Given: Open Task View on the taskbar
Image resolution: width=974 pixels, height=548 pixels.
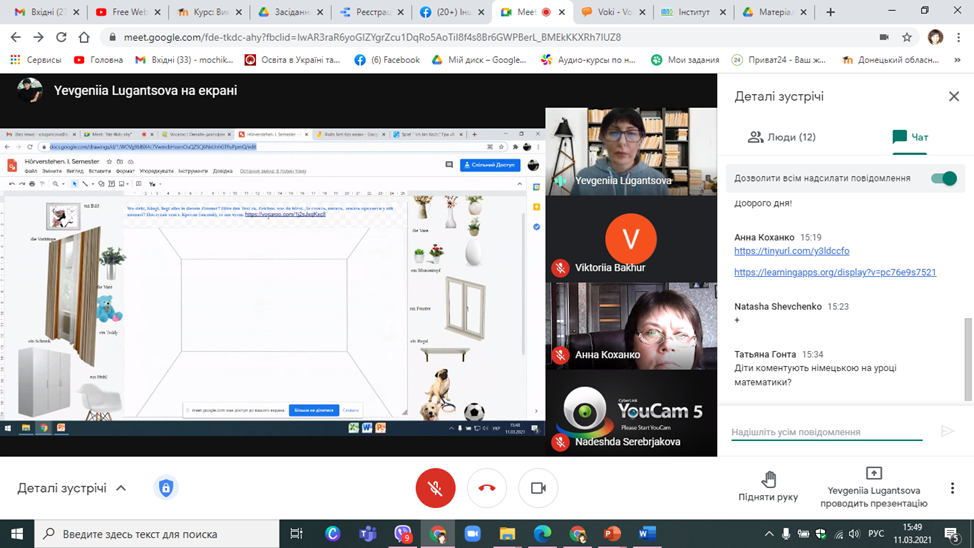Looking at the screenshot, I should 296,534.
